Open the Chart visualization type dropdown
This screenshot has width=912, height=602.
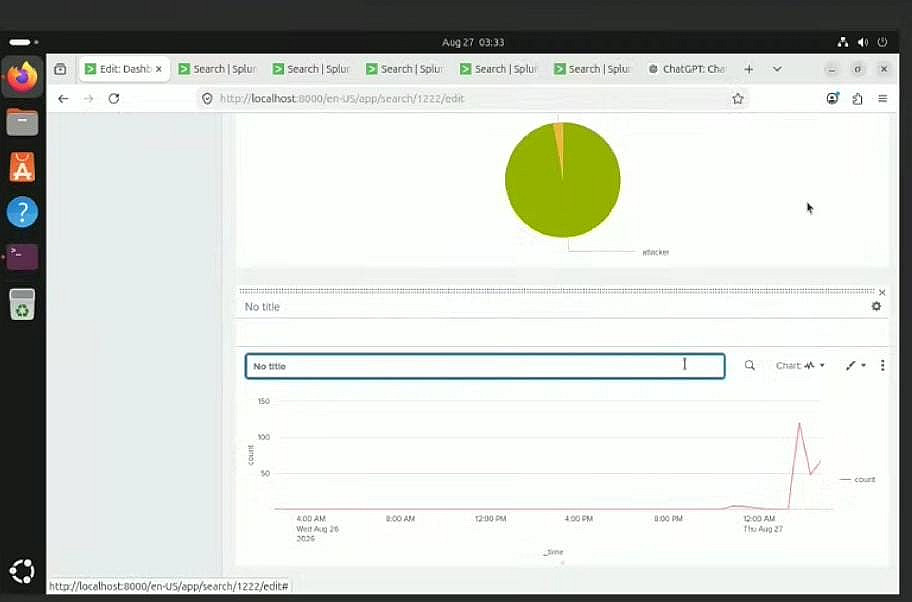[x=800, y=365]
